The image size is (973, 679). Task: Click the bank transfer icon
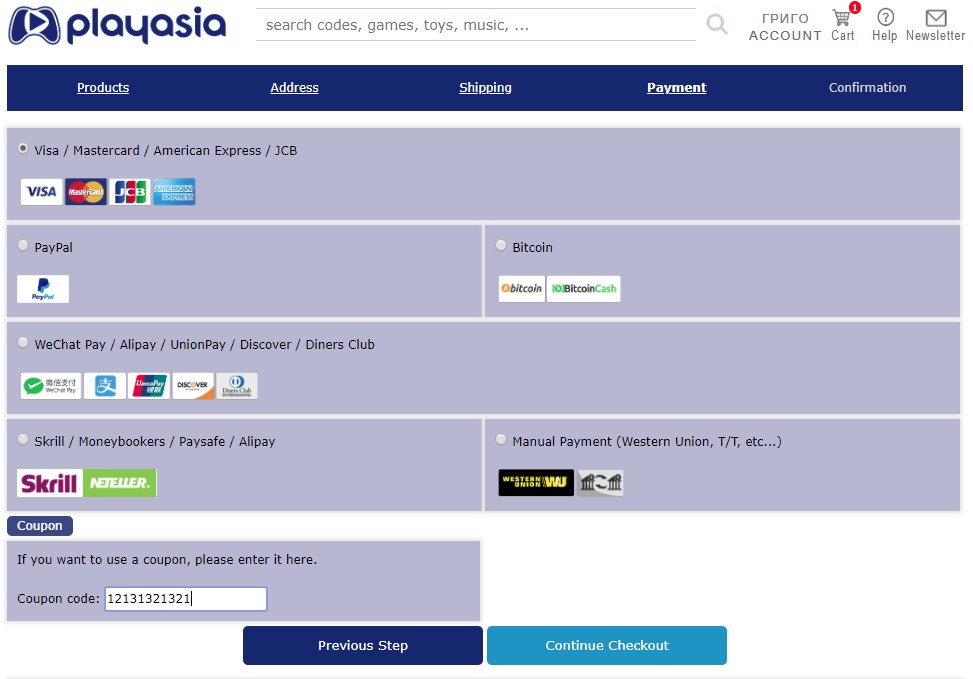point(600,483)
